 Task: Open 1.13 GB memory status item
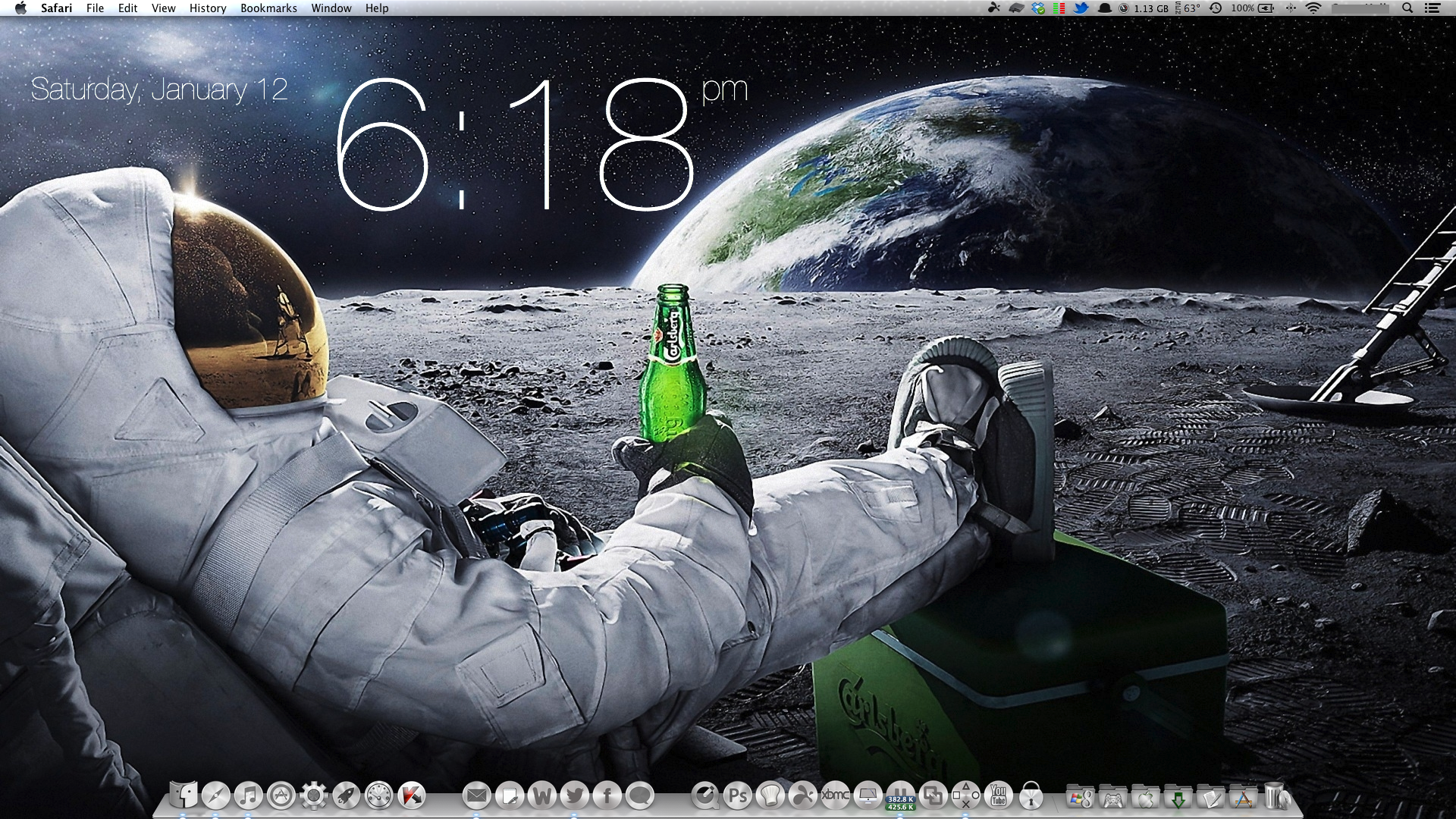(1145, 8)
